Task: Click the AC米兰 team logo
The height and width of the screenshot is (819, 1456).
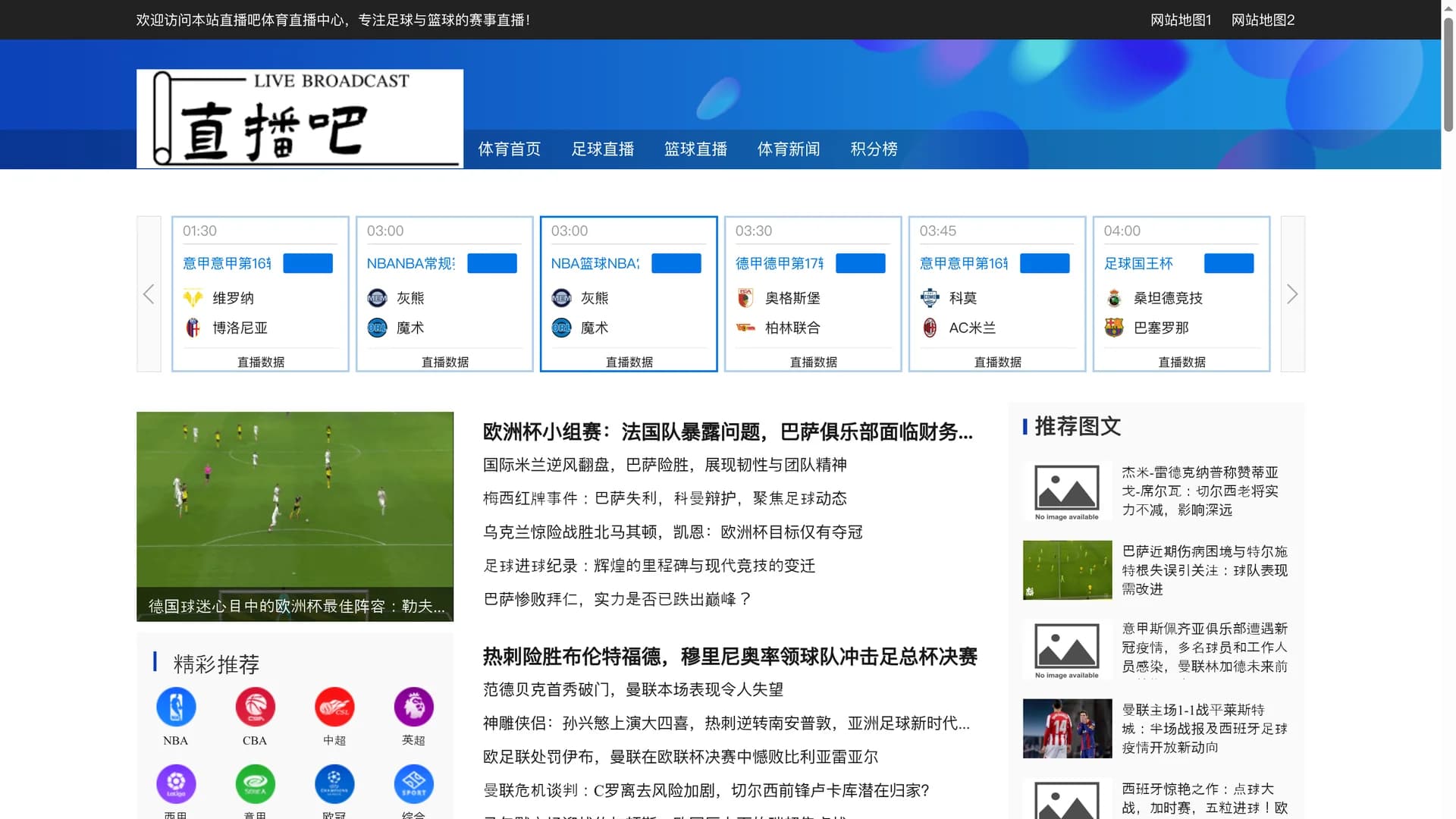Action: pos(930,328)
